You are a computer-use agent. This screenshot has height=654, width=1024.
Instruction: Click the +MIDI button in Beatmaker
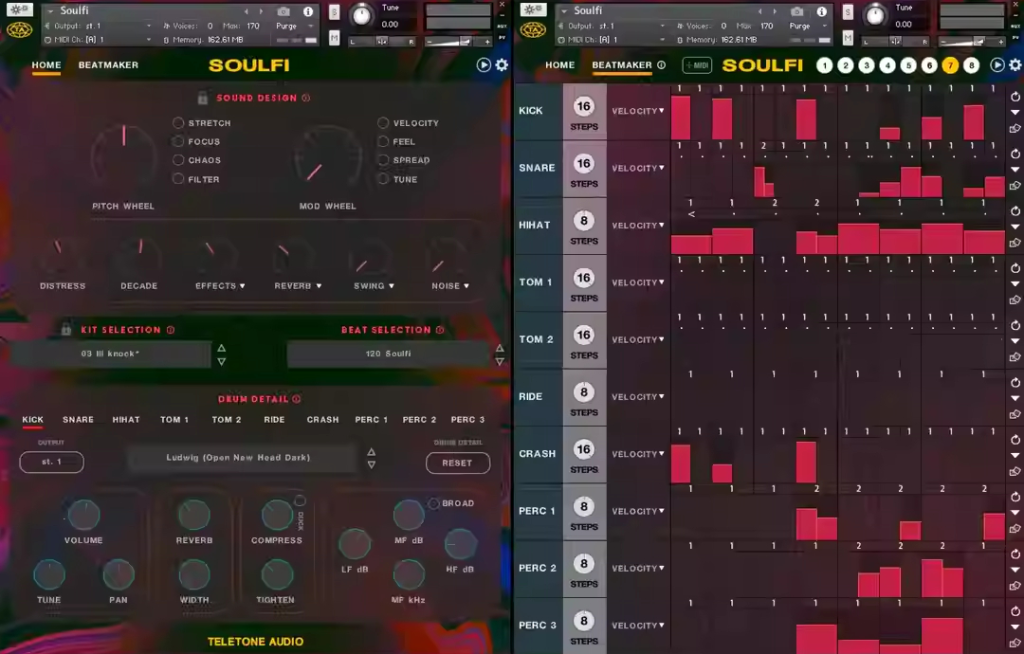click(697, 65)
